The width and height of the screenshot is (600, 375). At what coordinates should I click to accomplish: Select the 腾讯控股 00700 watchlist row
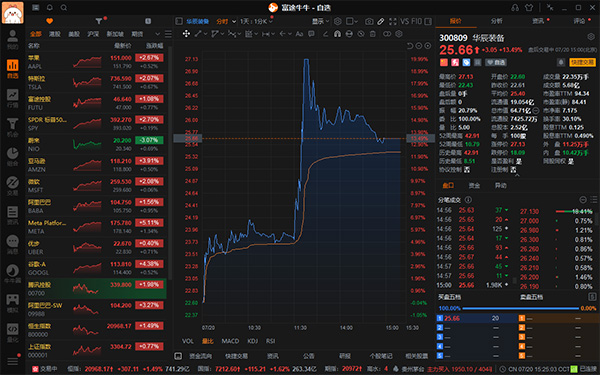96,289
